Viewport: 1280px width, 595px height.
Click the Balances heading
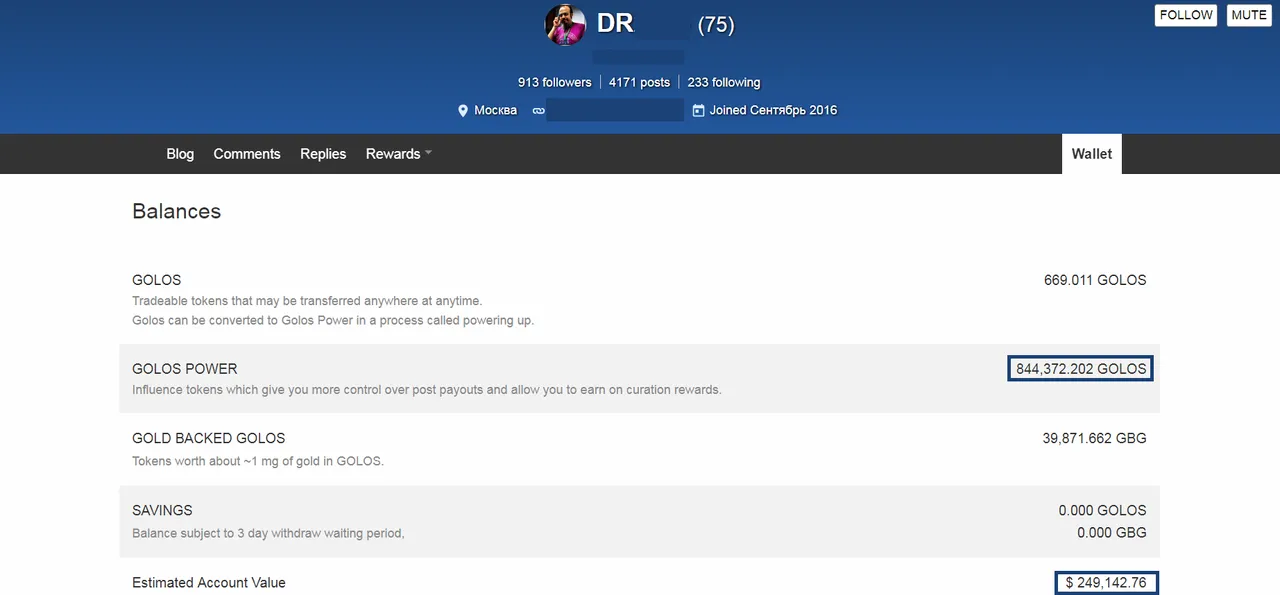(x=176, y=211)
